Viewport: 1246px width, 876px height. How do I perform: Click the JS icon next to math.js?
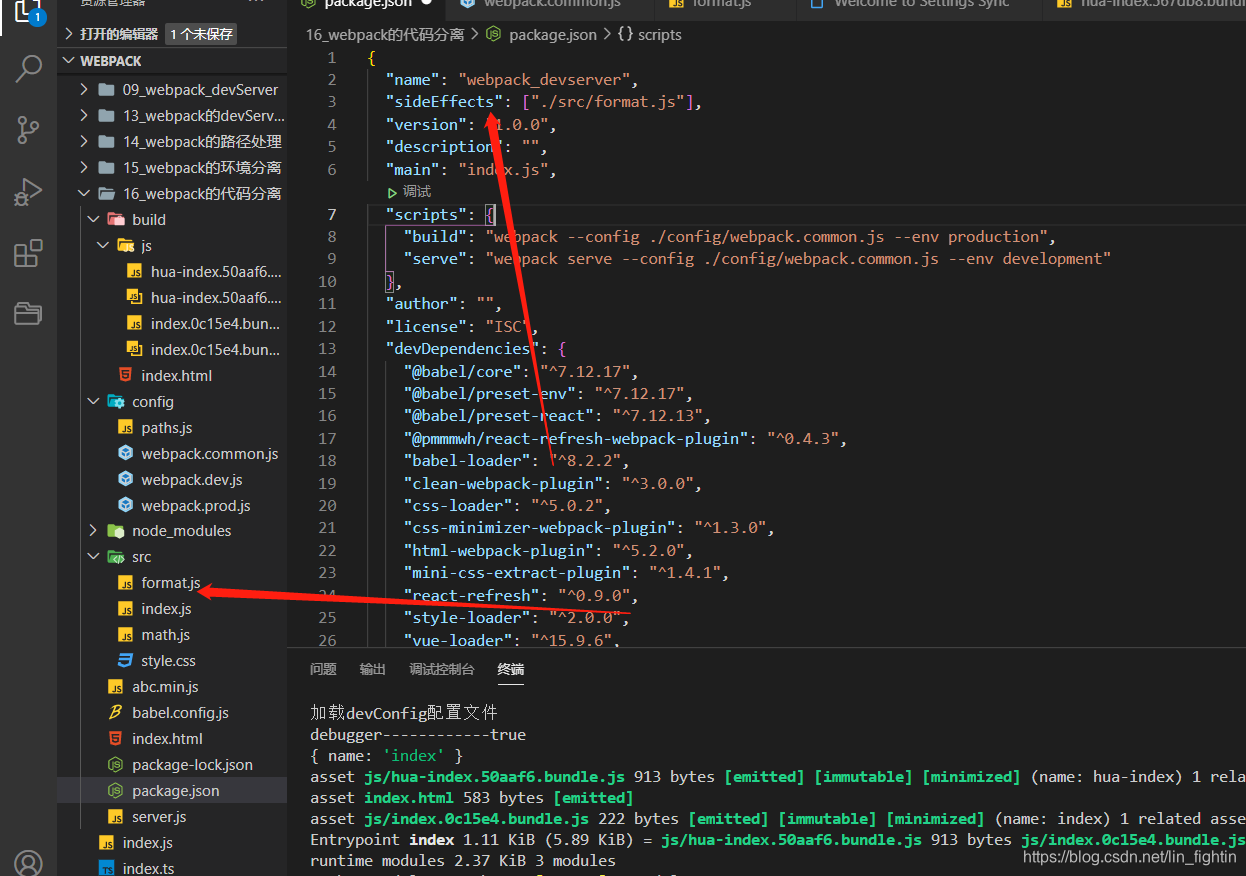point(125,634)
